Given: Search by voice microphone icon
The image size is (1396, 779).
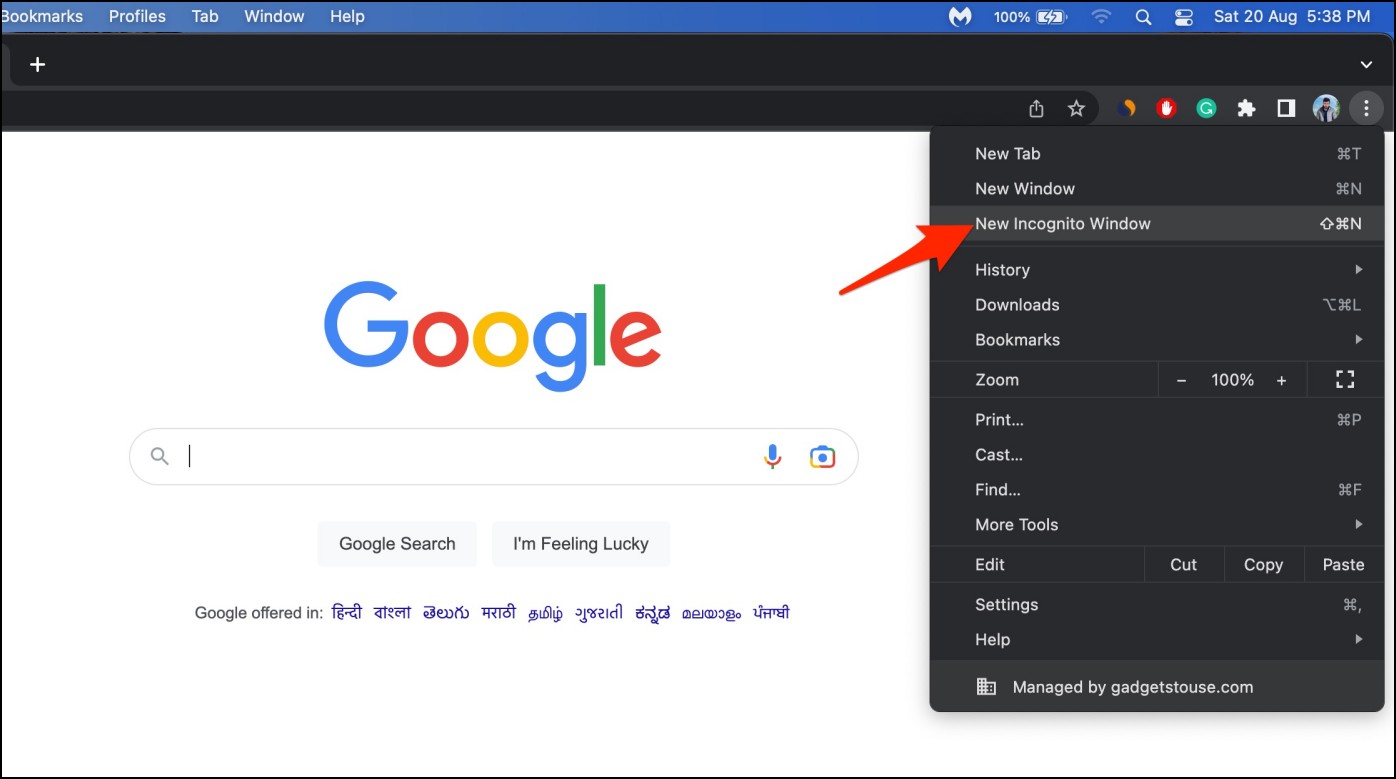Looking at the screenshot, I should pos(772,457).
